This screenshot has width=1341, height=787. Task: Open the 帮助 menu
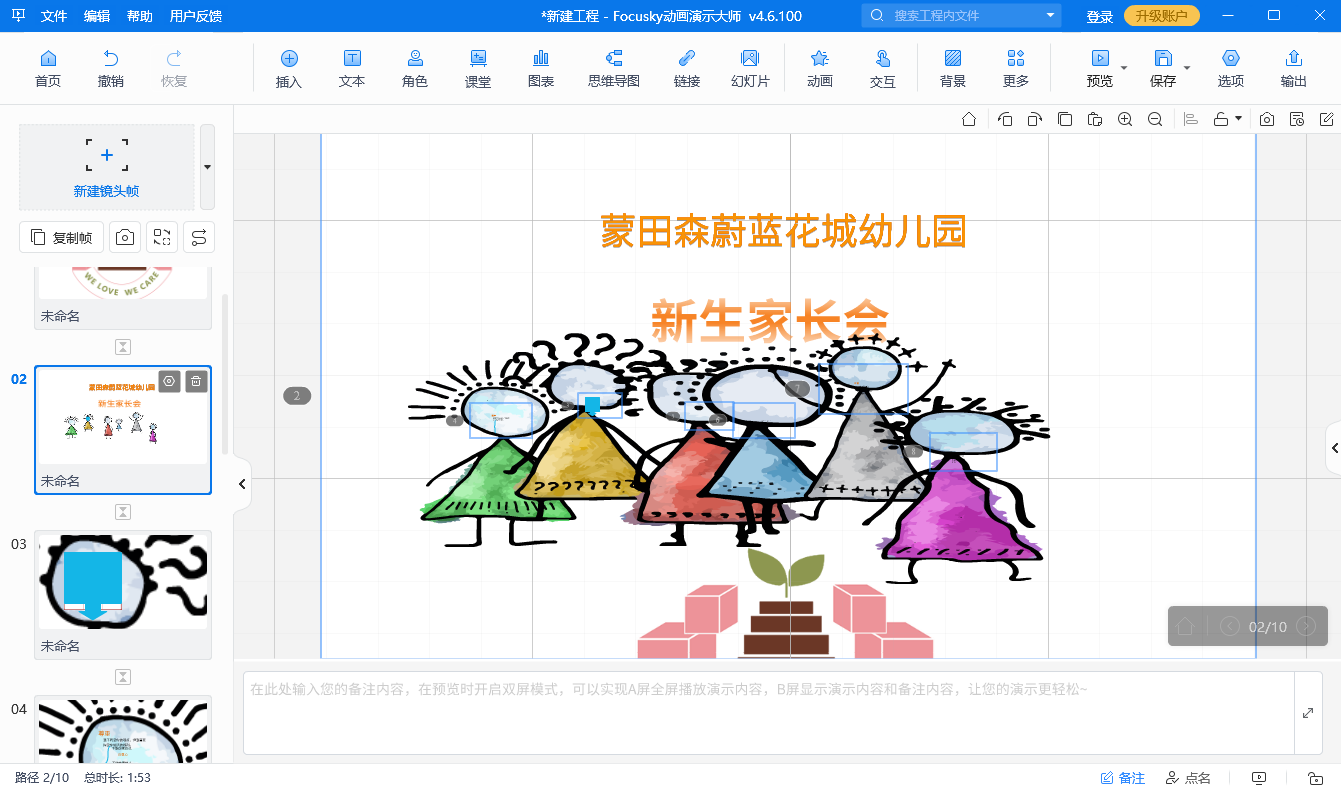tap(140, 16)
